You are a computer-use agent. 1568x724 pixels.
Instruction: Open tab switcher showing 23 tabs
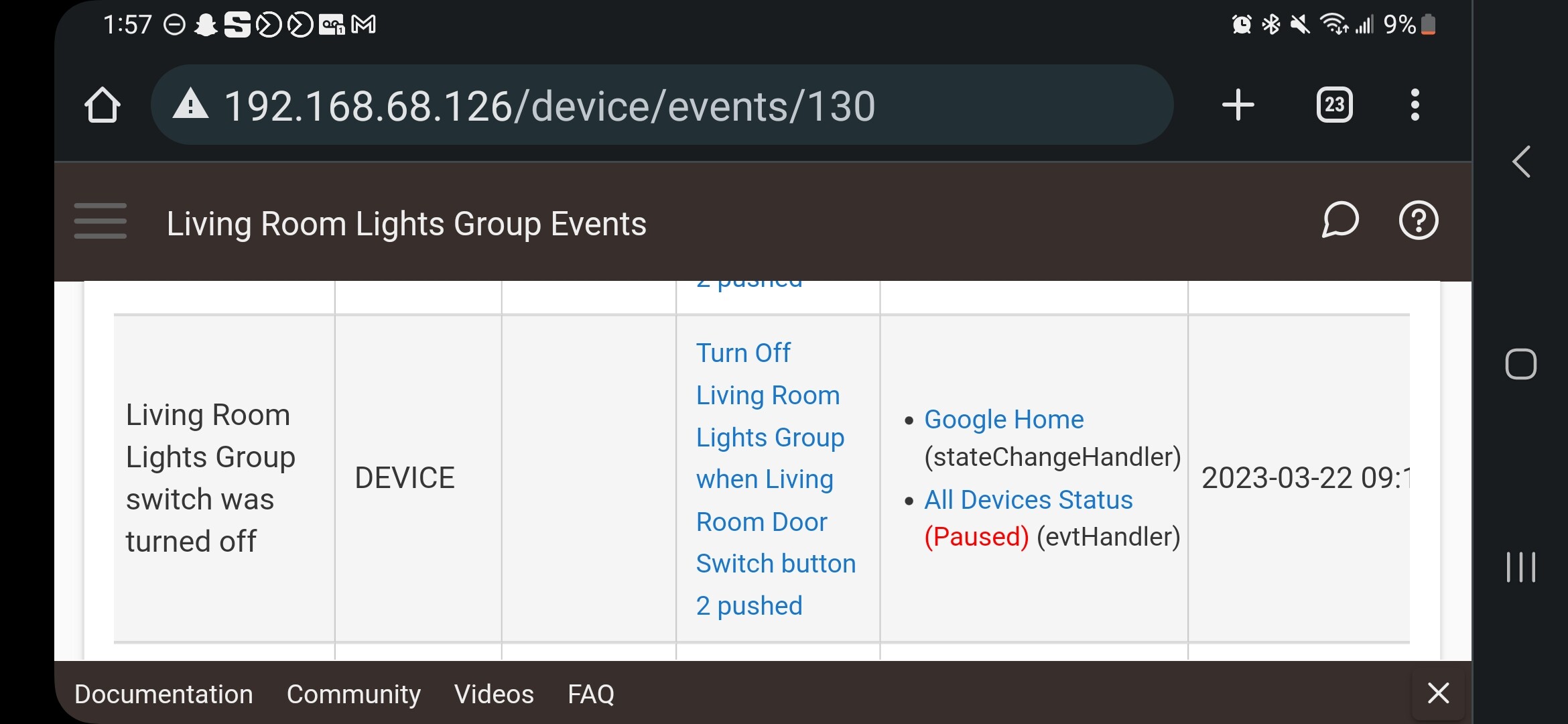tap(1334, 105)
